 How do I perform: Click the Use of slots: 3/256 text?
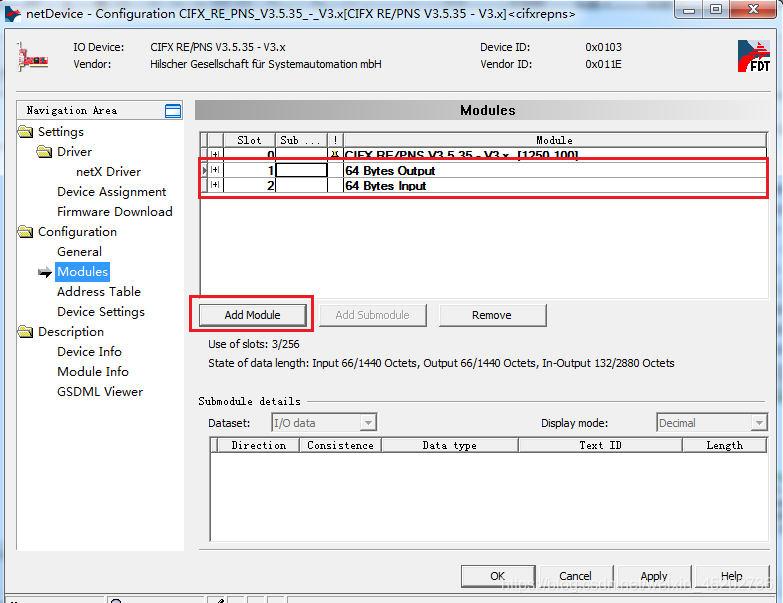pyautogui.click(x=254, y=344)
